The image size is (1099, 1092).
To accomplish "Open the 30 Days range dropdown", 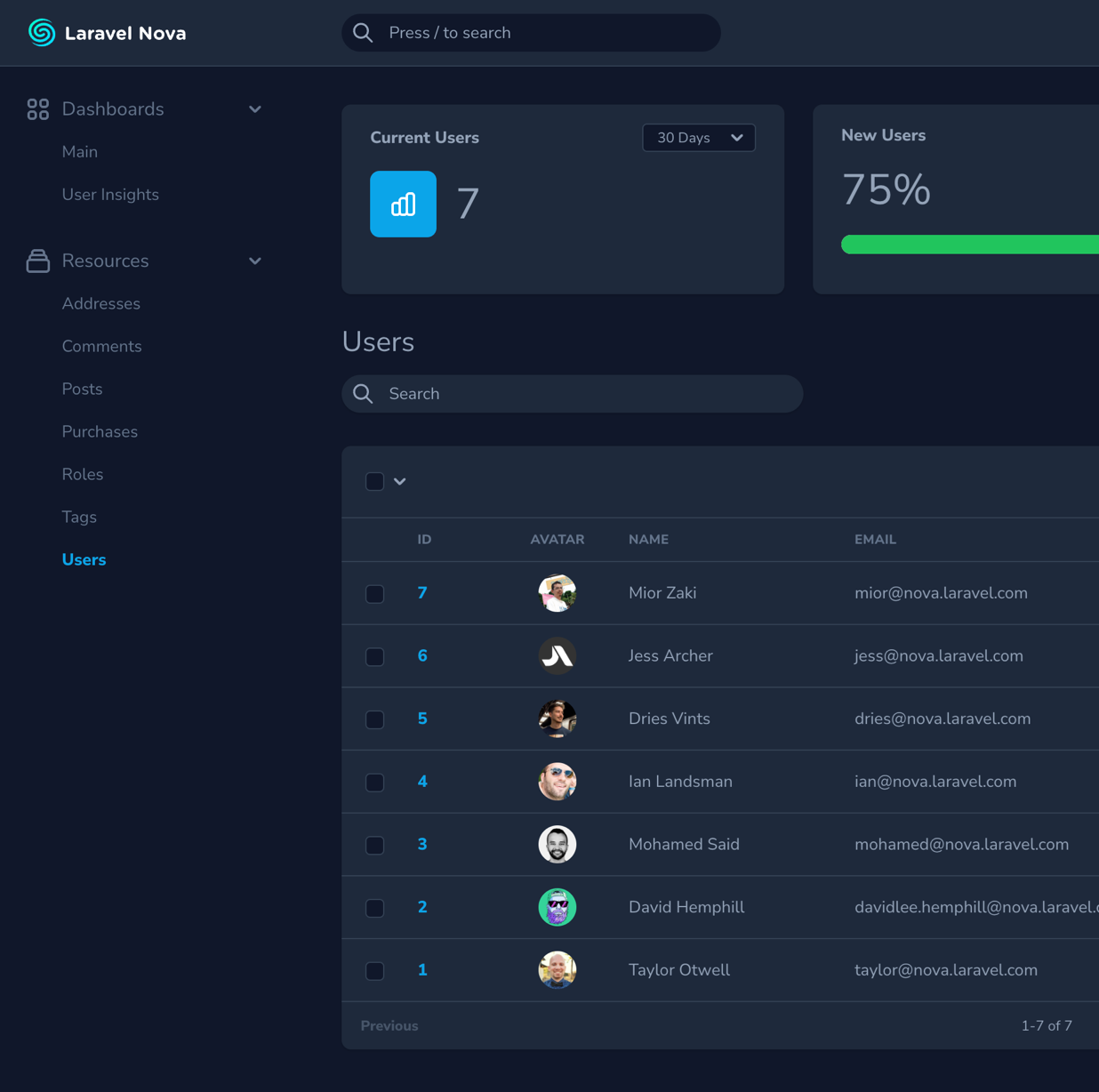I will pos(698,138).
